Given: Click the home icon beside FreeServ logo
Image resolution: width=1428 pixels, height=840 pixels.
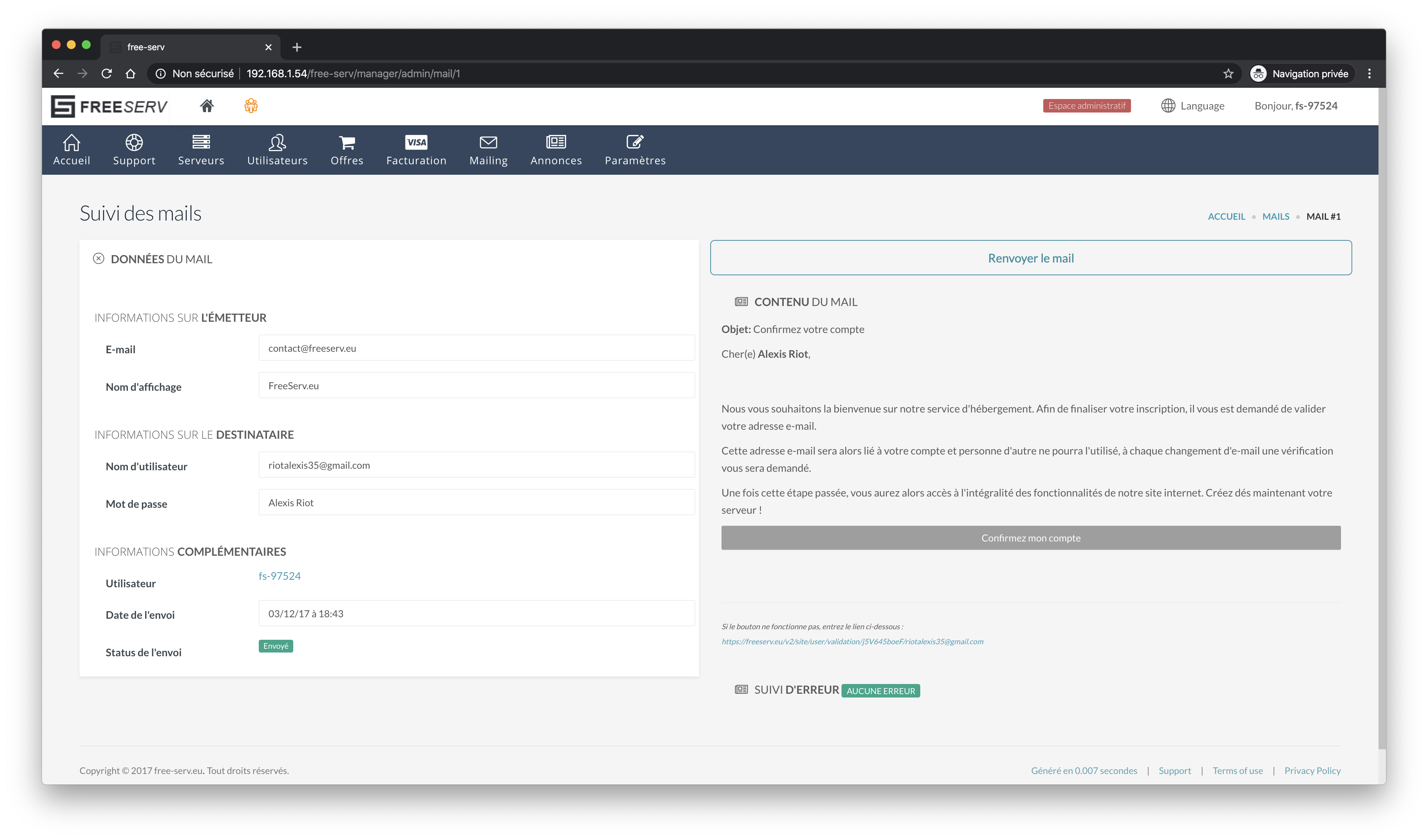Looking at the screenshot, I should [x=207, y=106].
